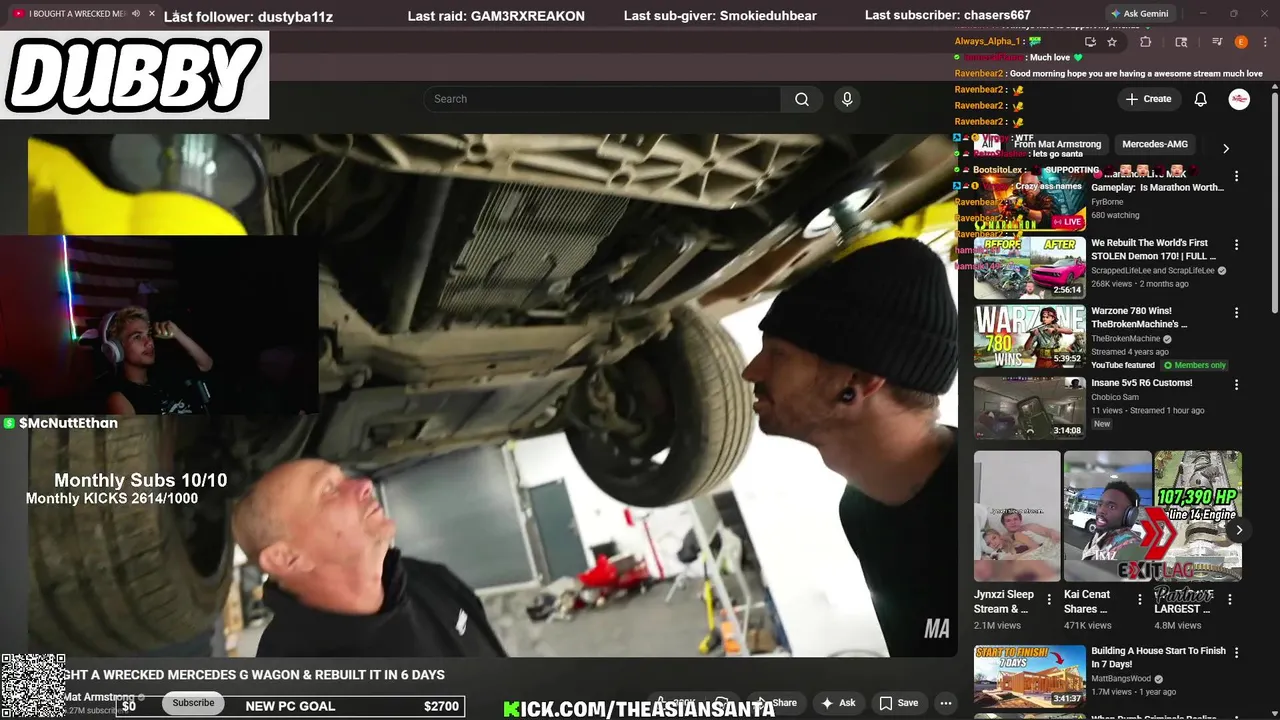Show more filter chips with right arrow
The image size is (1280, 720).
click(1226, 148)
